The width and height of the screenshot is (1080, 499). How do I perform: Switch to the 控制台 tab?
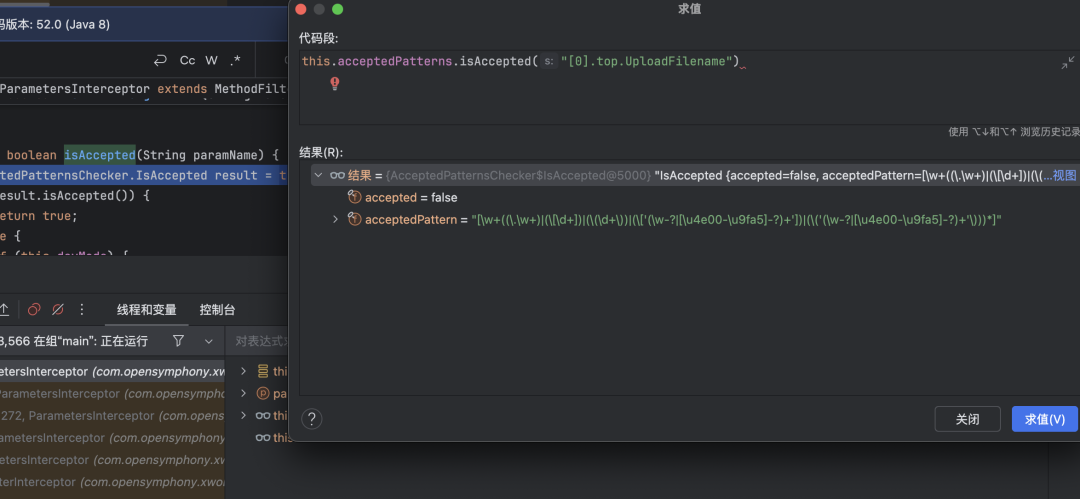click(218, 309)
